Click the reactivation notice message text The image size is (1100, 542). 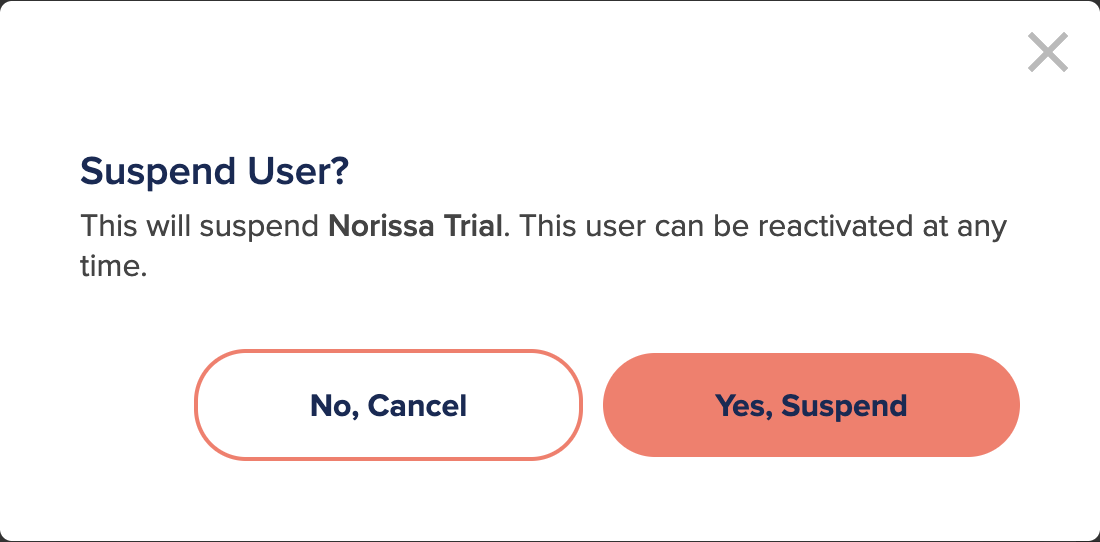tap(544, 246)
